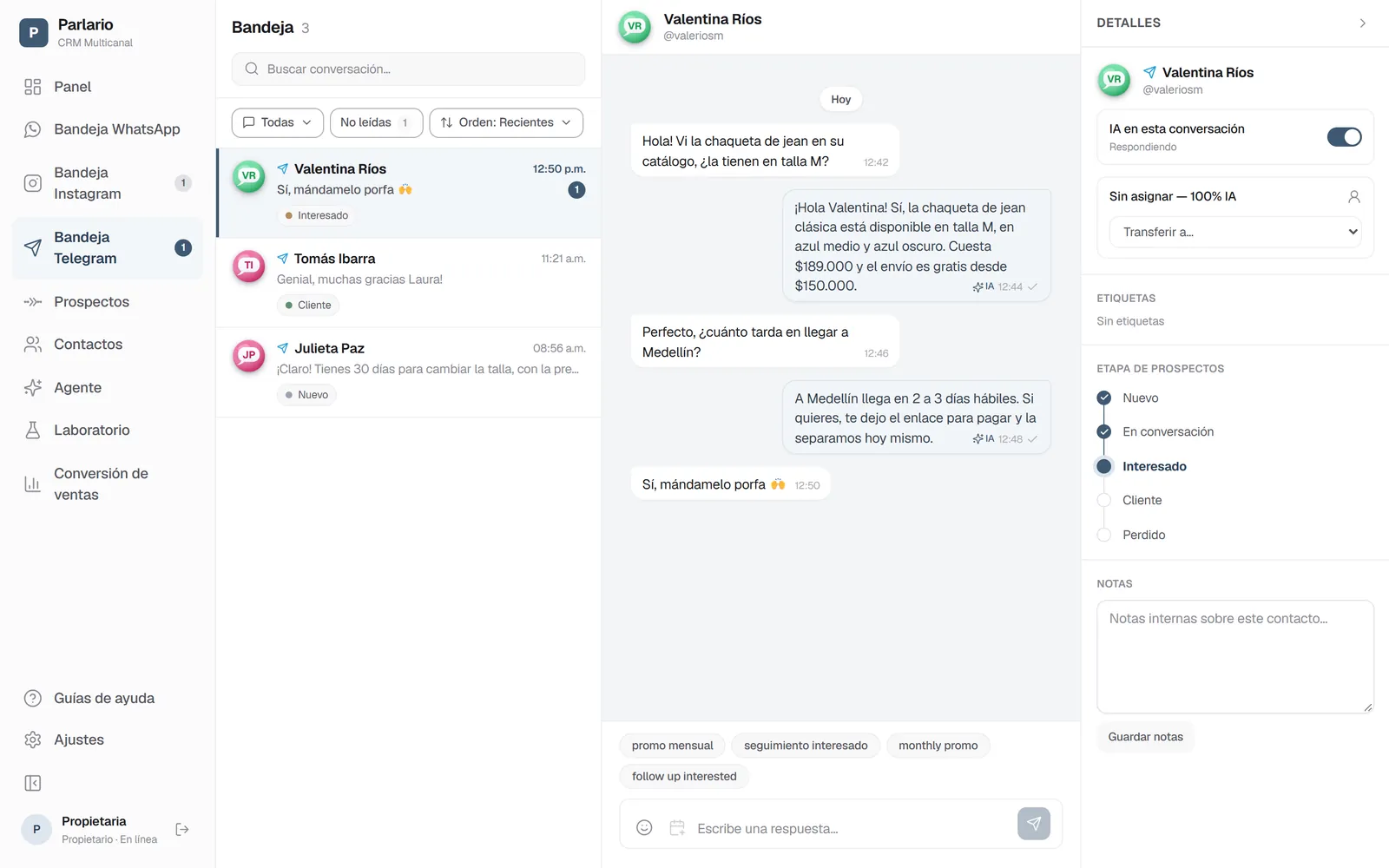The width and height of the screenshot is (1389, 868).
Task: Click the Interesado tag on Valentina's row
Action: click(316, 215)
